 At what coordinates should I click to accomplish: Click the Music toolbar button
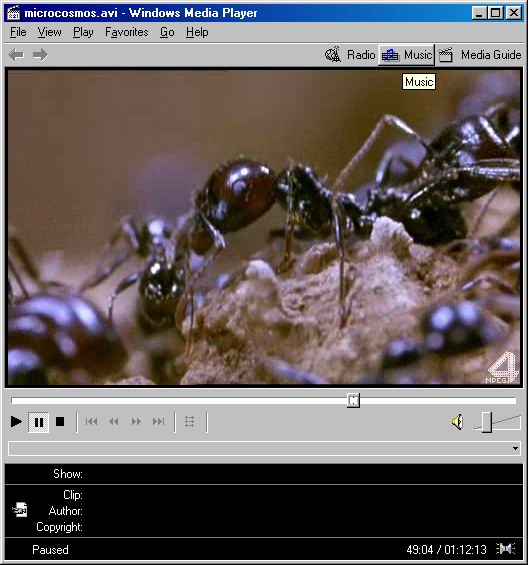coord(407,55)
